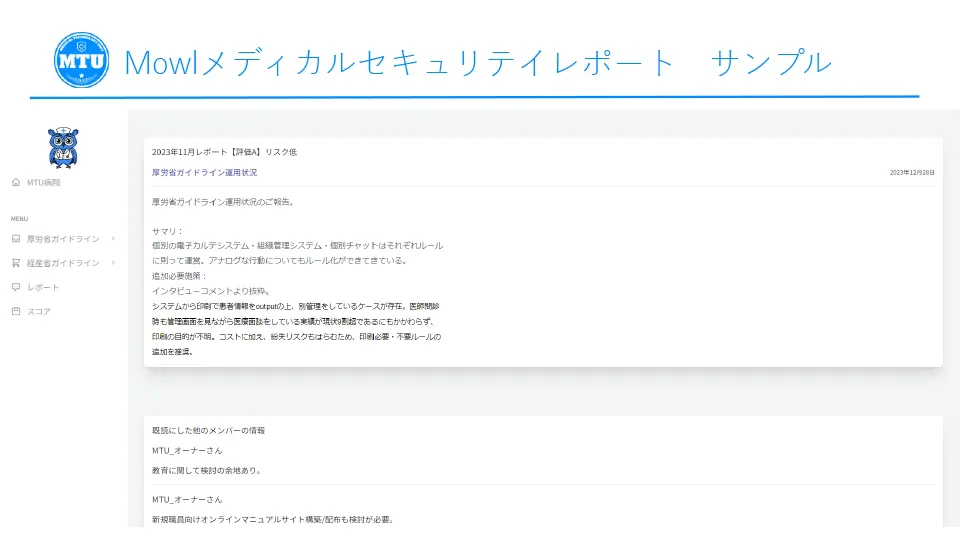Open the スコア menu item

tap(39, 311)
